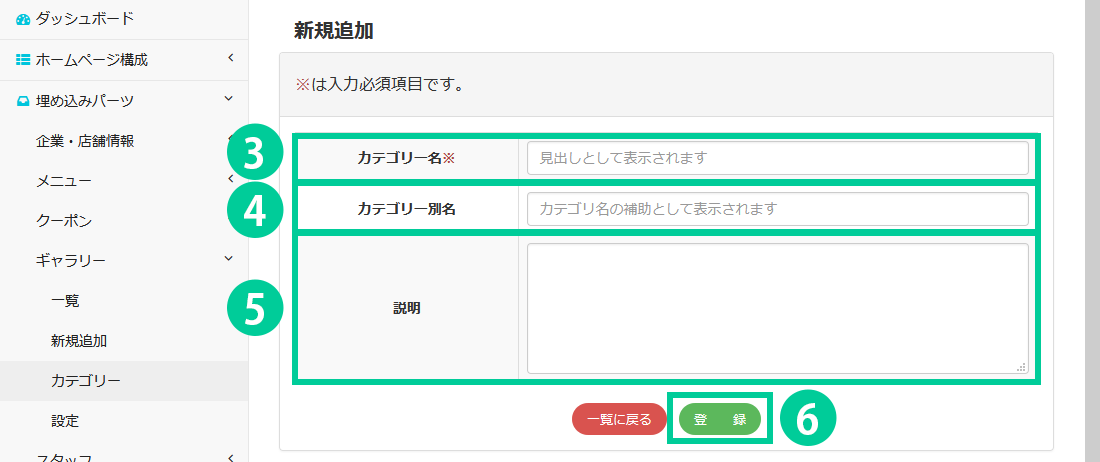Go to ギャラリー 一覧 page
This screenshot has height=462, width=1100.
pyautogui.click(x=65, y=301)
